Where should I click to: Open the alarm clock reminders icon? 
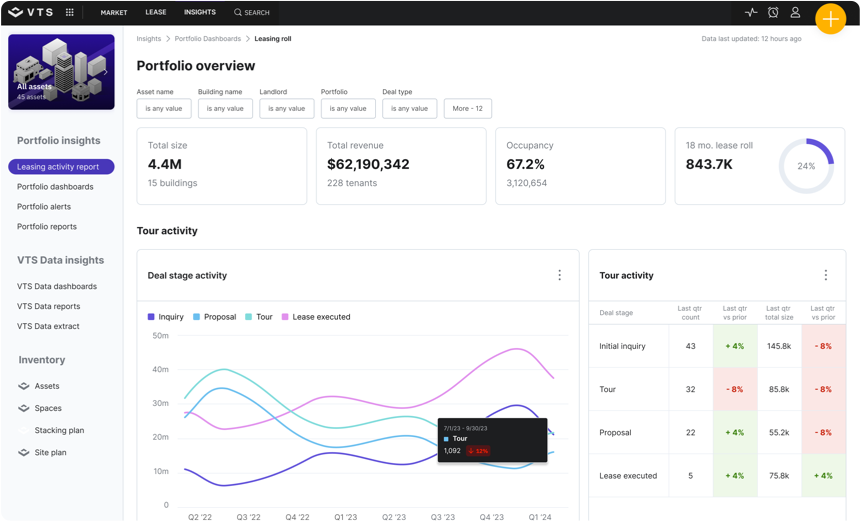(x=773, y=13)
